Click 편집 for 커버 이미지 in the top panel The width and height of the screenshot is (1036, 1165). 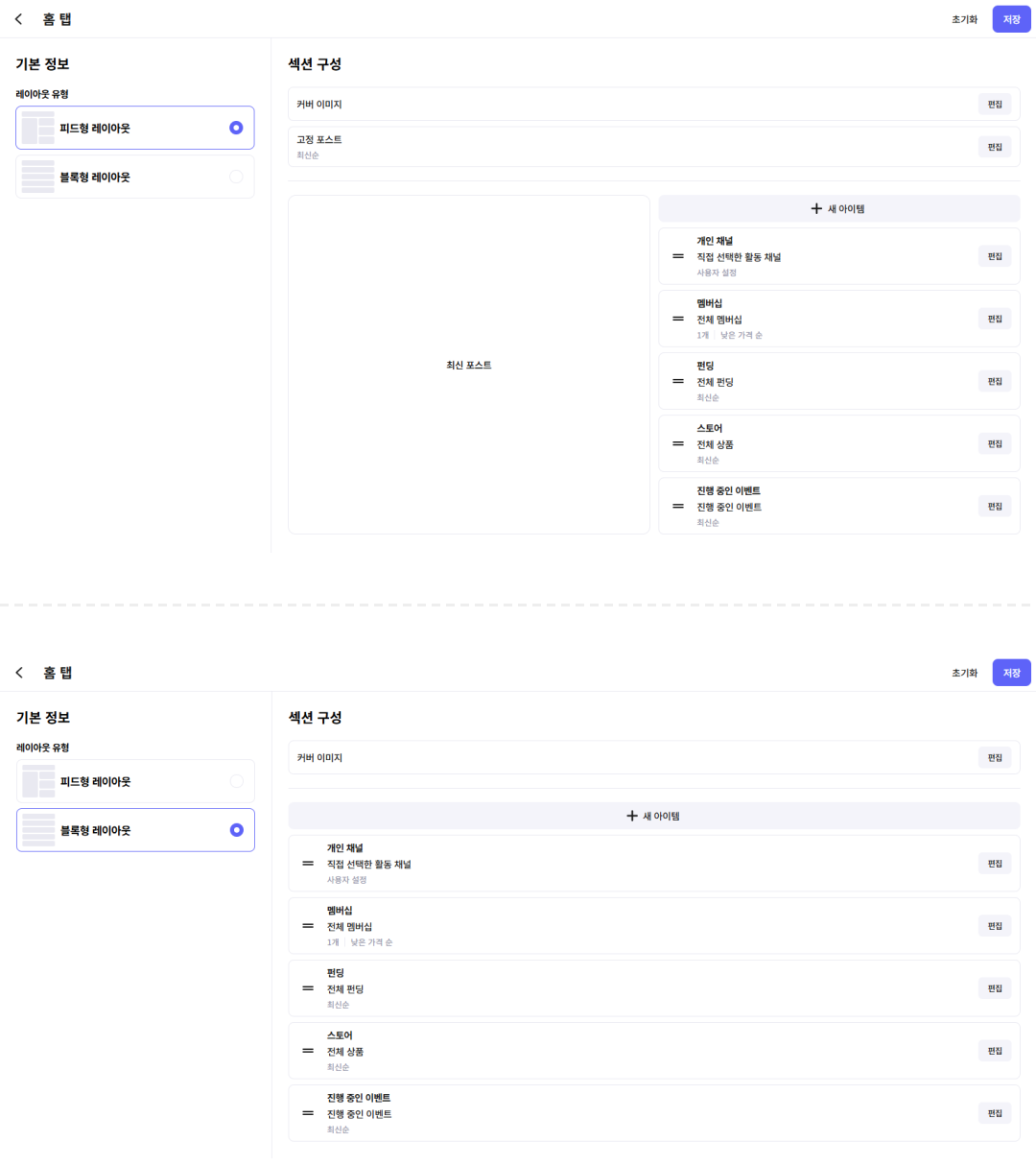point(995,104)
